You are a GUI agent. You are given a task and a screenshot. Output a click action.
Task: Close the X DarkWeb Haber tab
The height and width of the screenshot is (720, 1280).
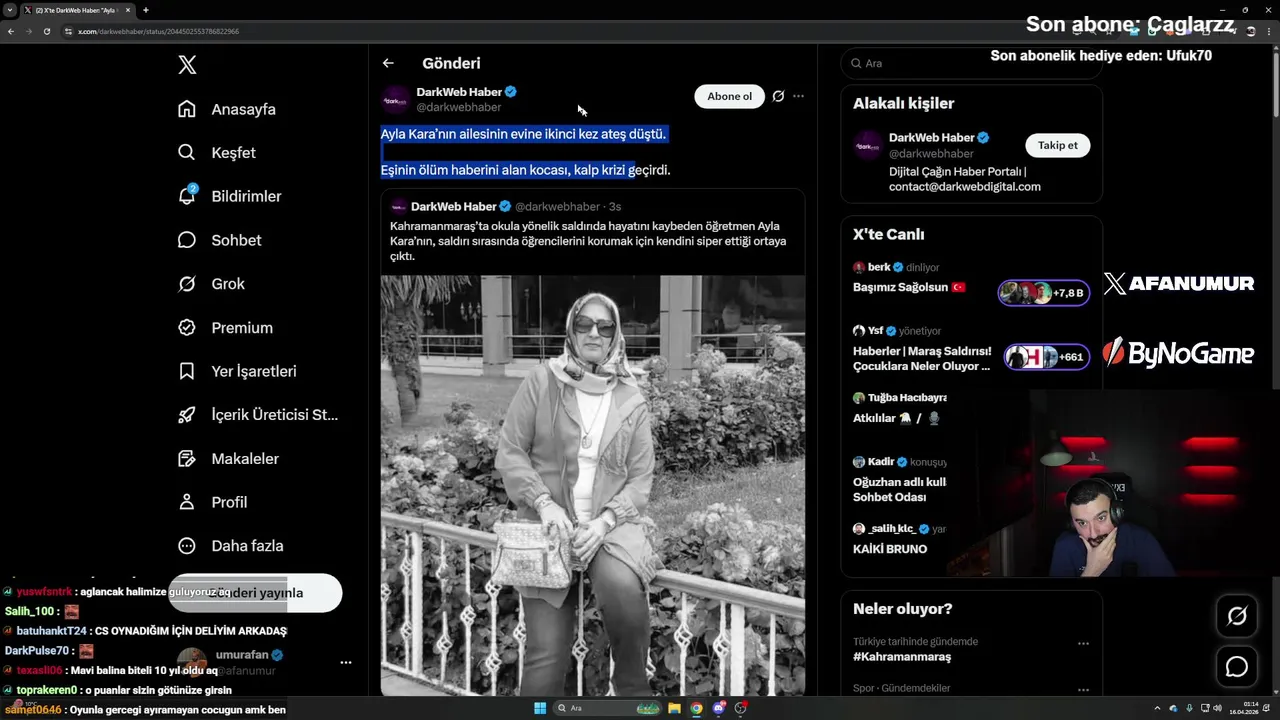(x=128, y=10)
